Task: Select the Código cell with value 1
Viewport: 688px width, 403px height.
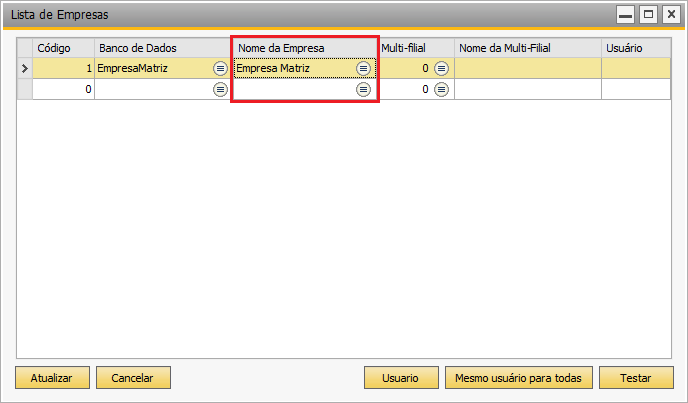Action: click(x=64, y=68)
